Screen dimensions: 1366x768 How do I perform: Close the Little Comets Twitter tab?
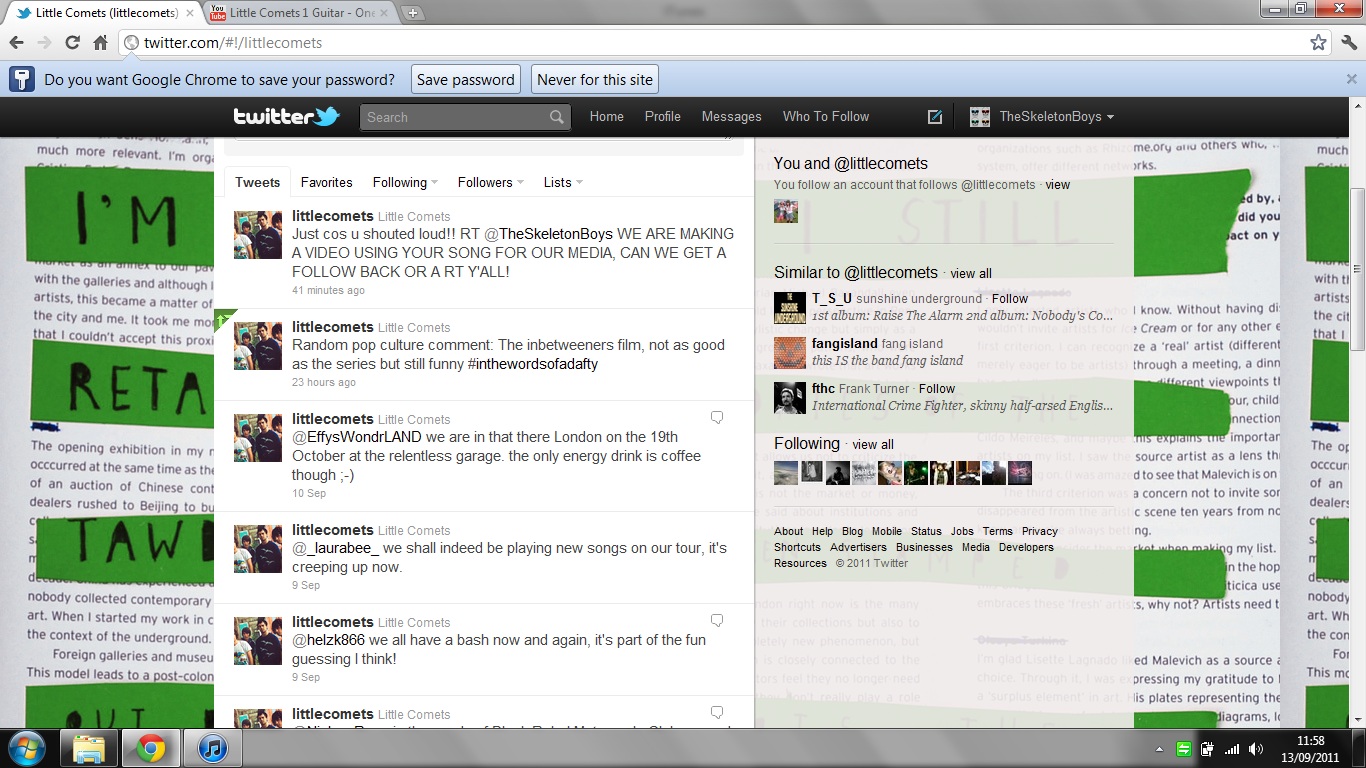click(x=190, y=13)
